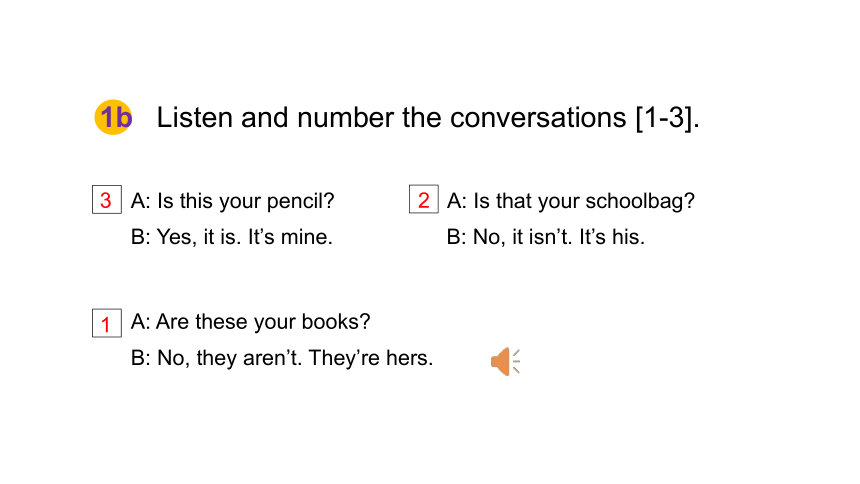The width and height of the screenshot is (860, 484).
Task: Click line 'B: No, they aren't. They're hers.'
Action: 282,358
